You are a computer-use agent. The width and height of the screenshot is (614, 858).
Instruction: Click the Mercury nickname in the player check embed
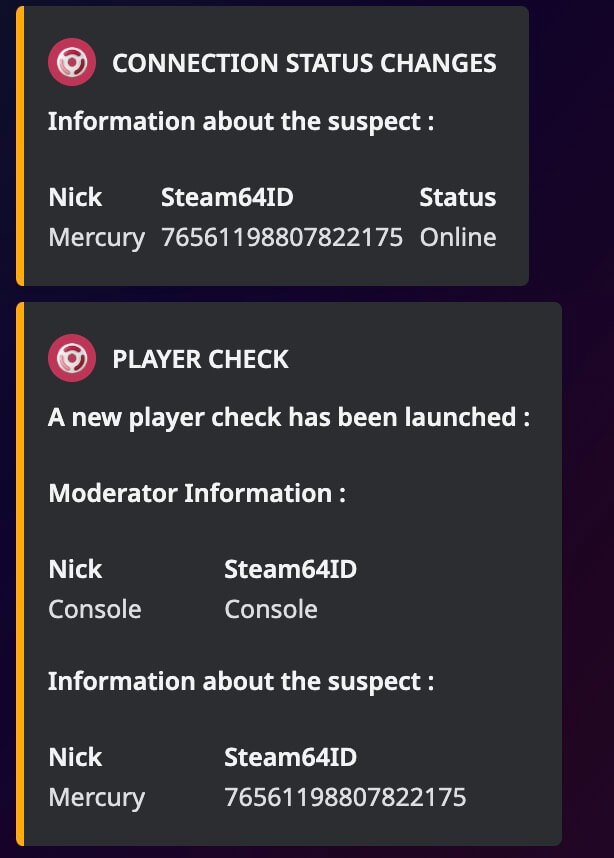(96, 797)
